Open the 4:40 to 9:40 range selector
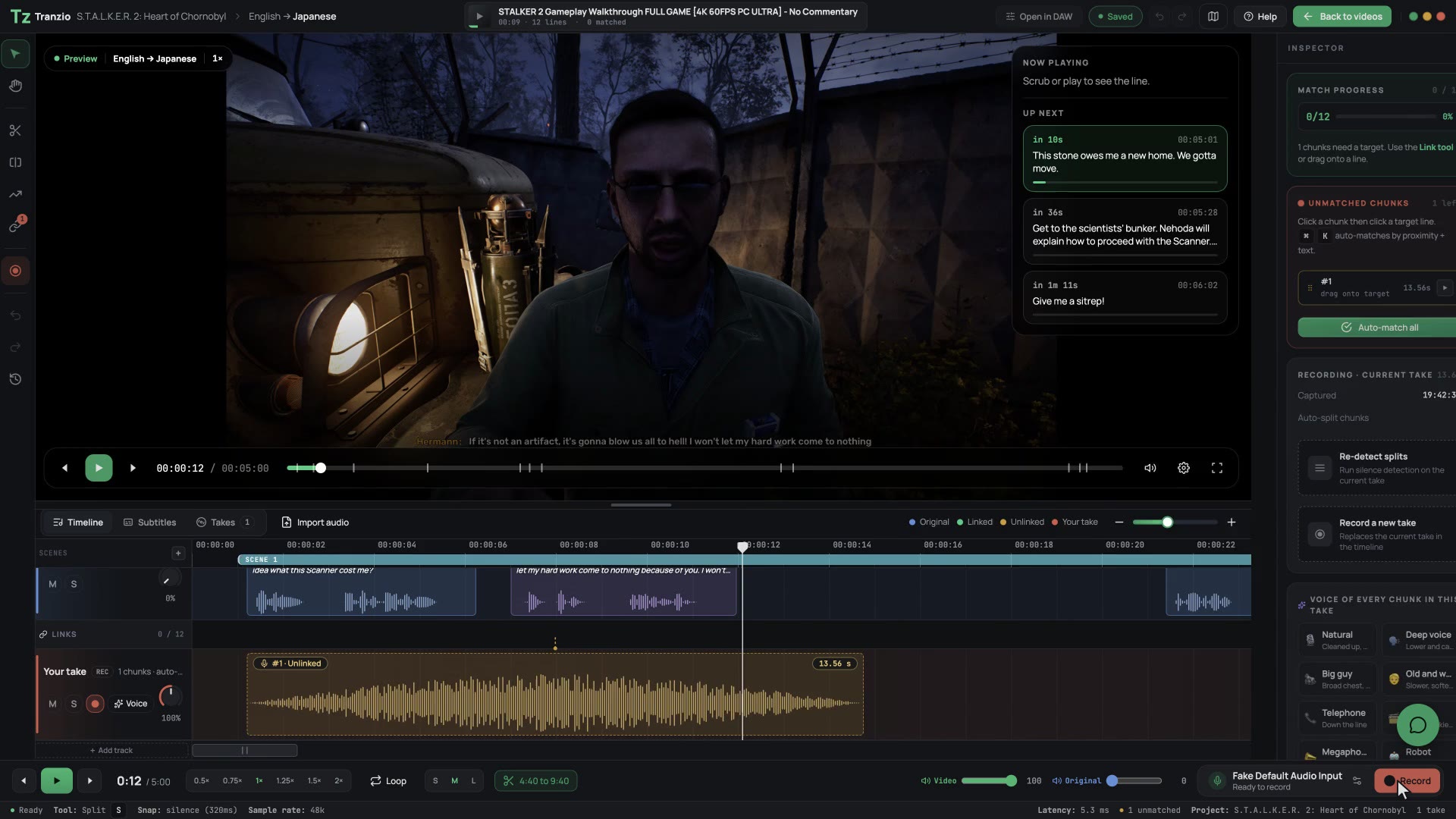The image size is (1456, 819). (535, 781)
